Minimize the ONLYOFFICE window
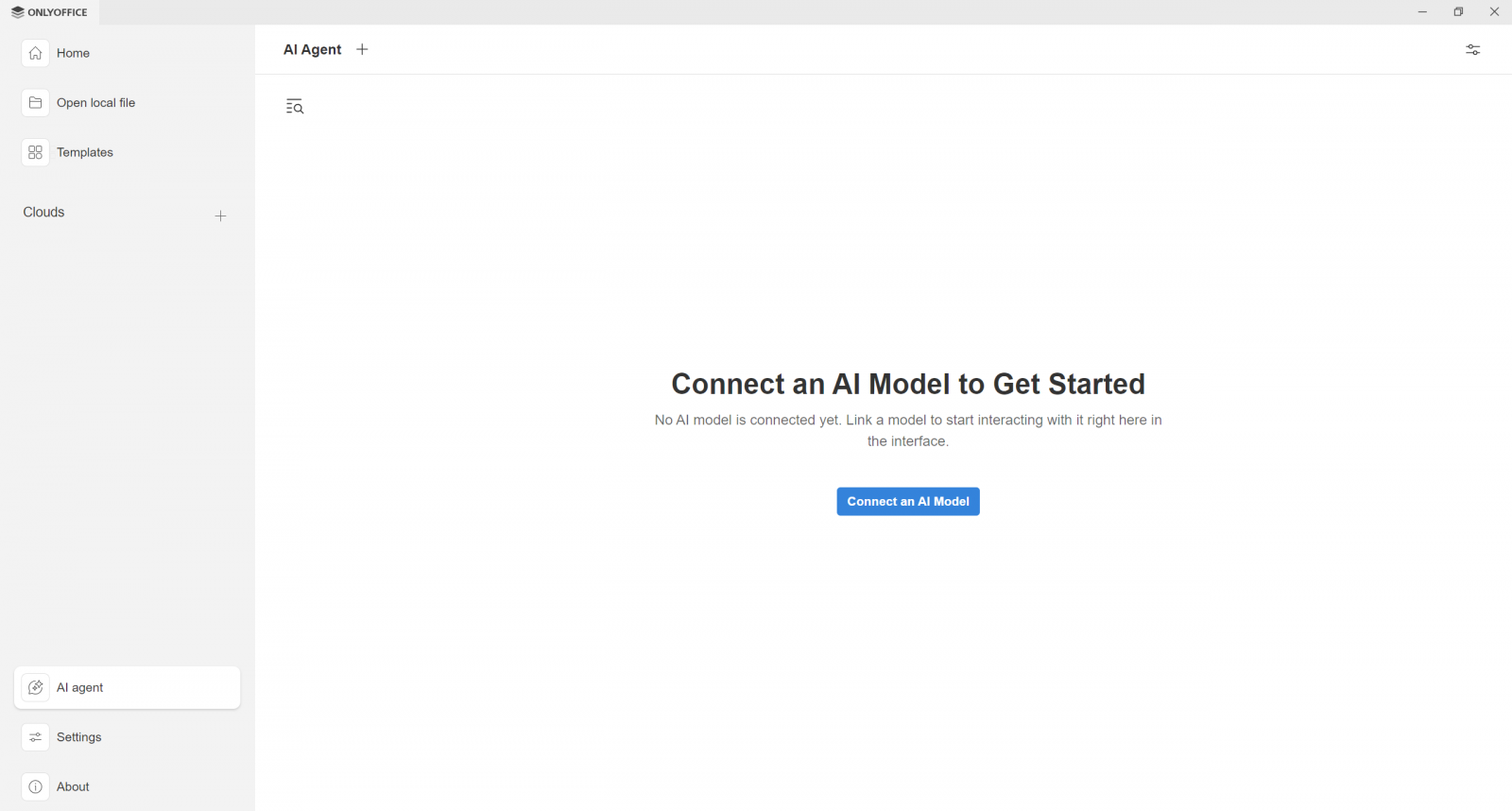Image resolution: width=1512 pixels, height=811 pixels. click(1422, 12)
